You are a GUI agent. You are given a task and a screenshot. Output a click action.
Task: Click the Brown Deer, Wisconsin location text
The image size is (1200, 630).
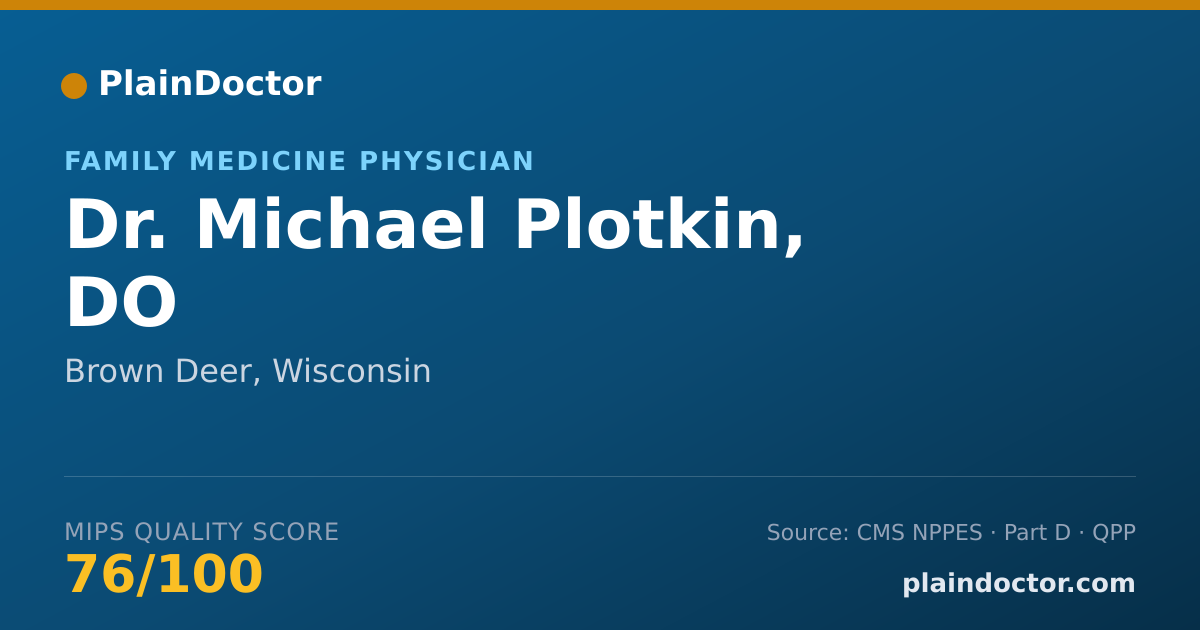point(248,372)
